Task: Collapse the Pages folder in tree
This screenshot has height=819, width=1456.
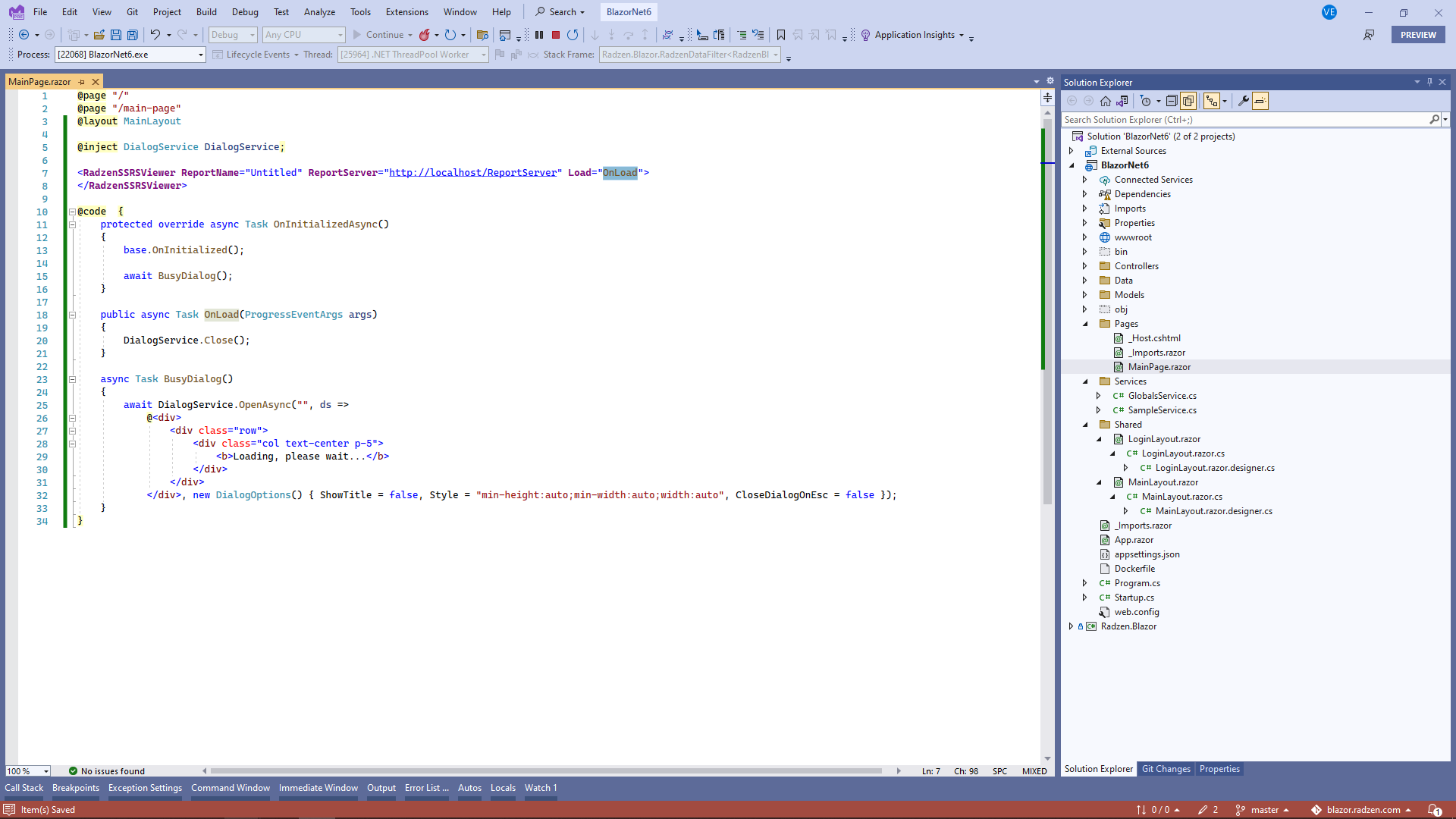Action: tap(1085, 324)
